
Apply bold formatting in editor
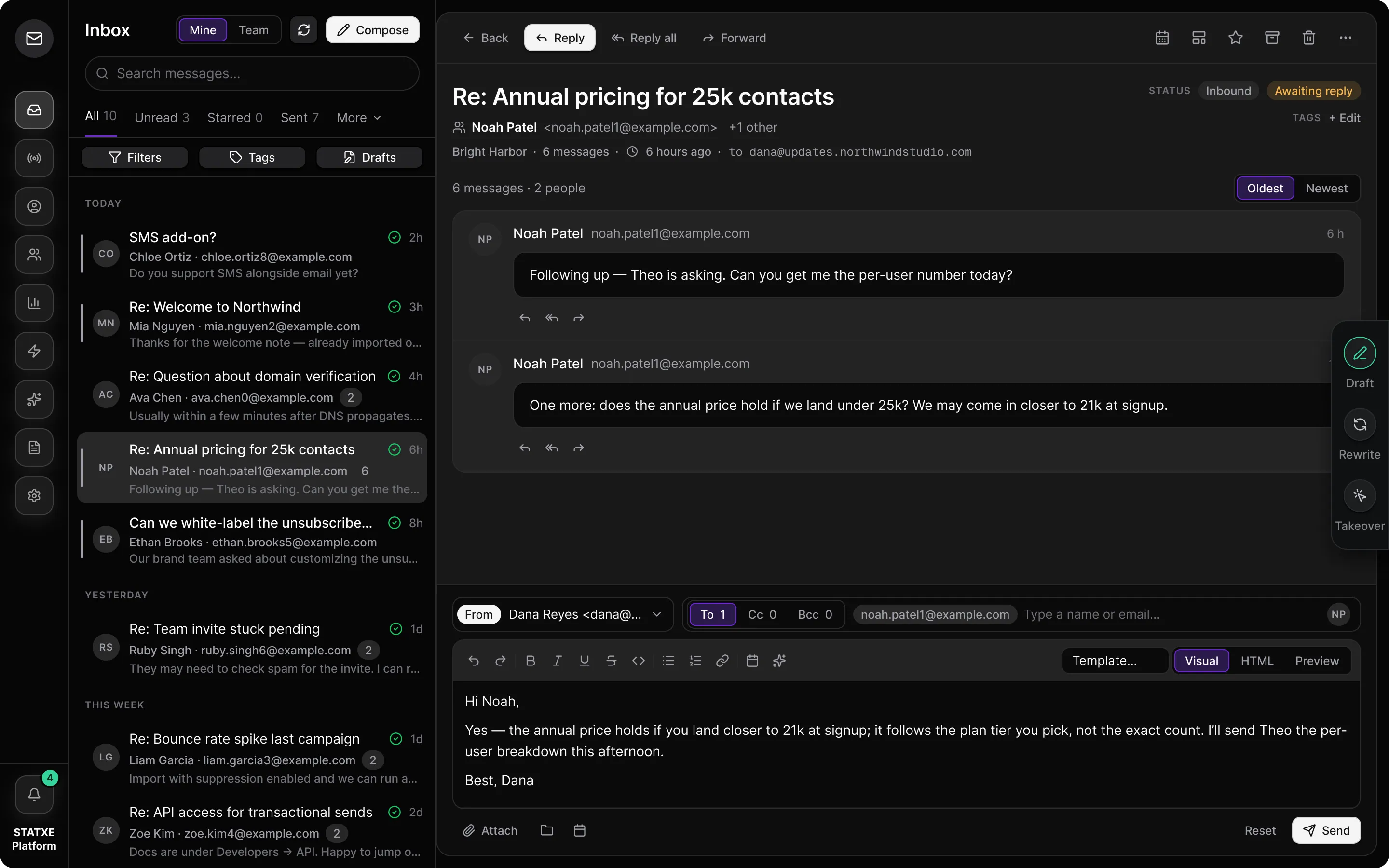531,661
